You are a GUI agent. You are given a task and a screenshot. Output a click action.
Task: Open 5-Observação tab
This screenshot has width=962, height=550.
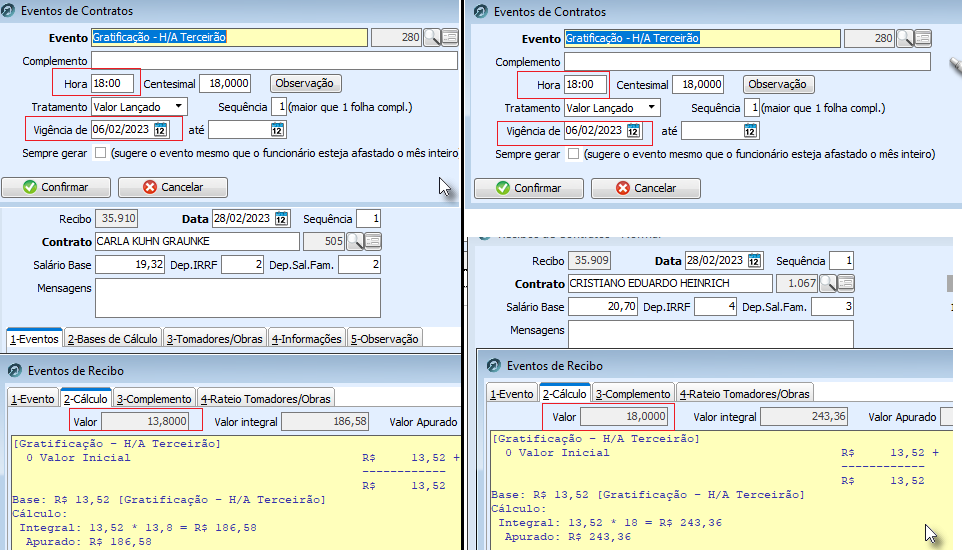point(385,338)
